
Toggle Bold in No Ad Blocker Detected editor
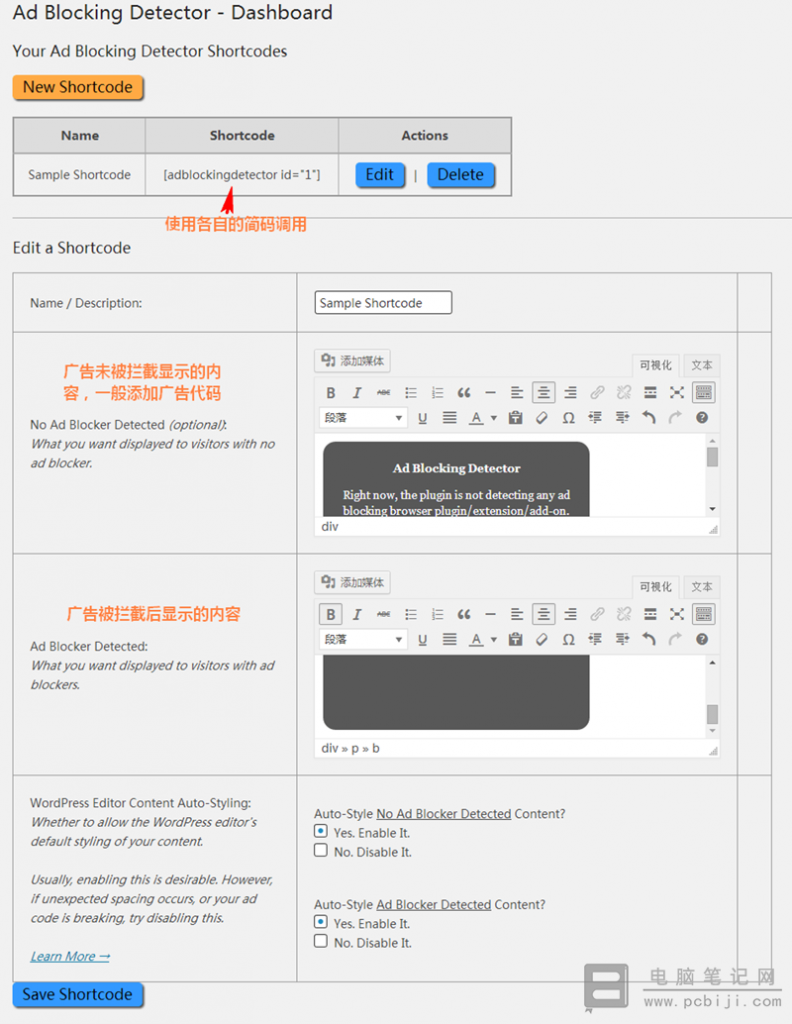click(330, 392)
